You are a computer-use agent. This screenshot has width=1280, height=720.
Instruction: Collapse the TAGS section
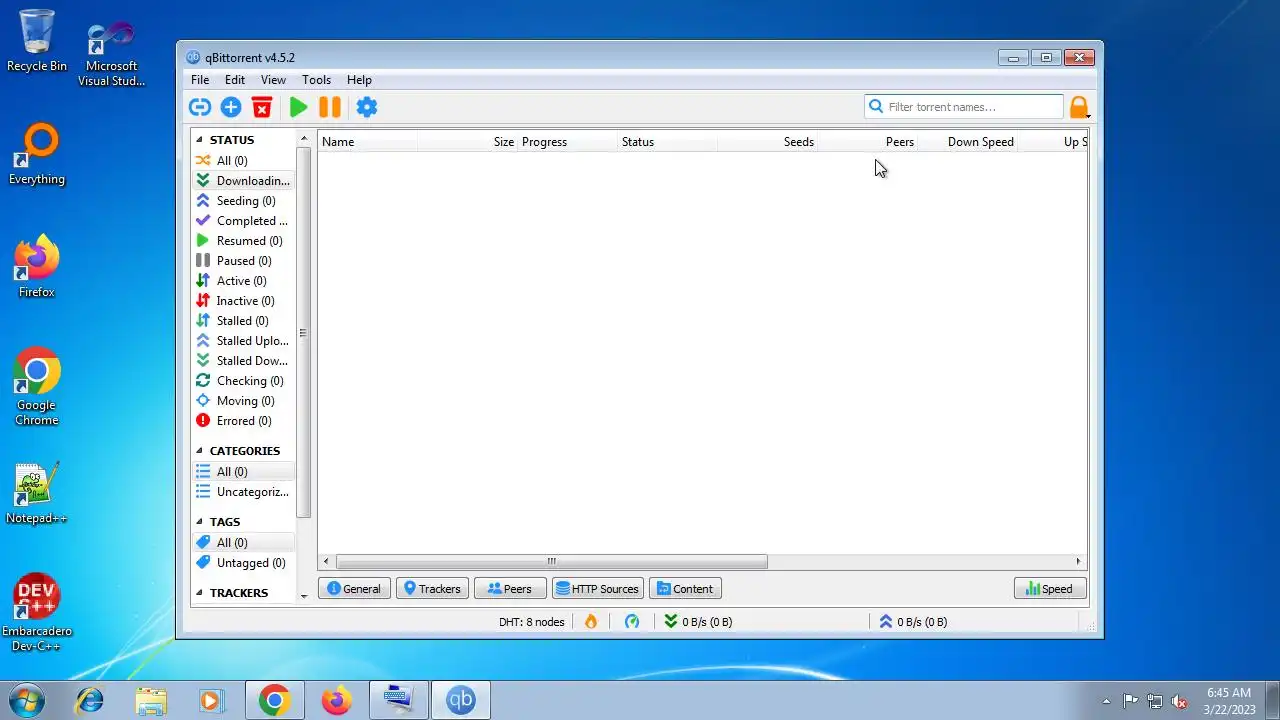[x=199, y=522]
